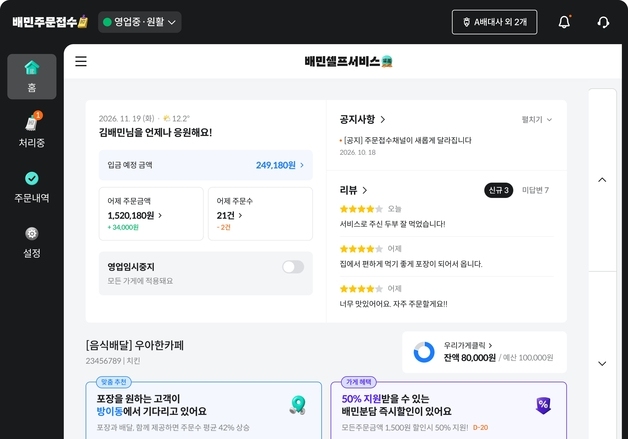The height and width of the screenshot is (439, 628).
Task: Click the percent shield discount icon
Action: click(x=543, y=405)
